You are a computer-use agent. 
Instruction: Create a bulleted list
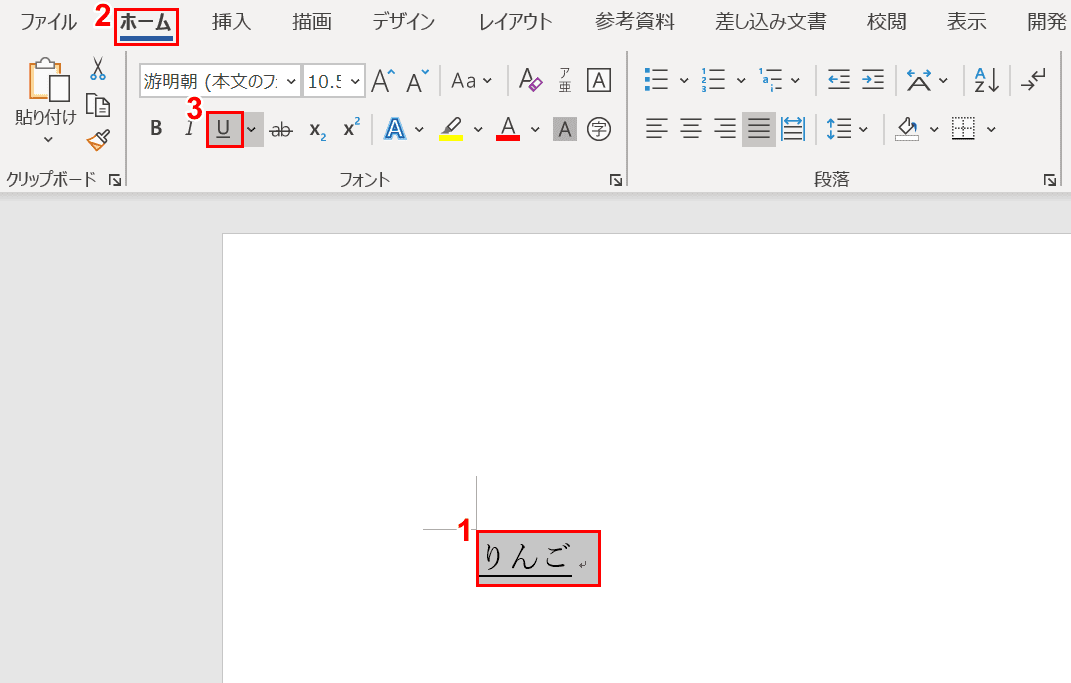click(656, 81)
